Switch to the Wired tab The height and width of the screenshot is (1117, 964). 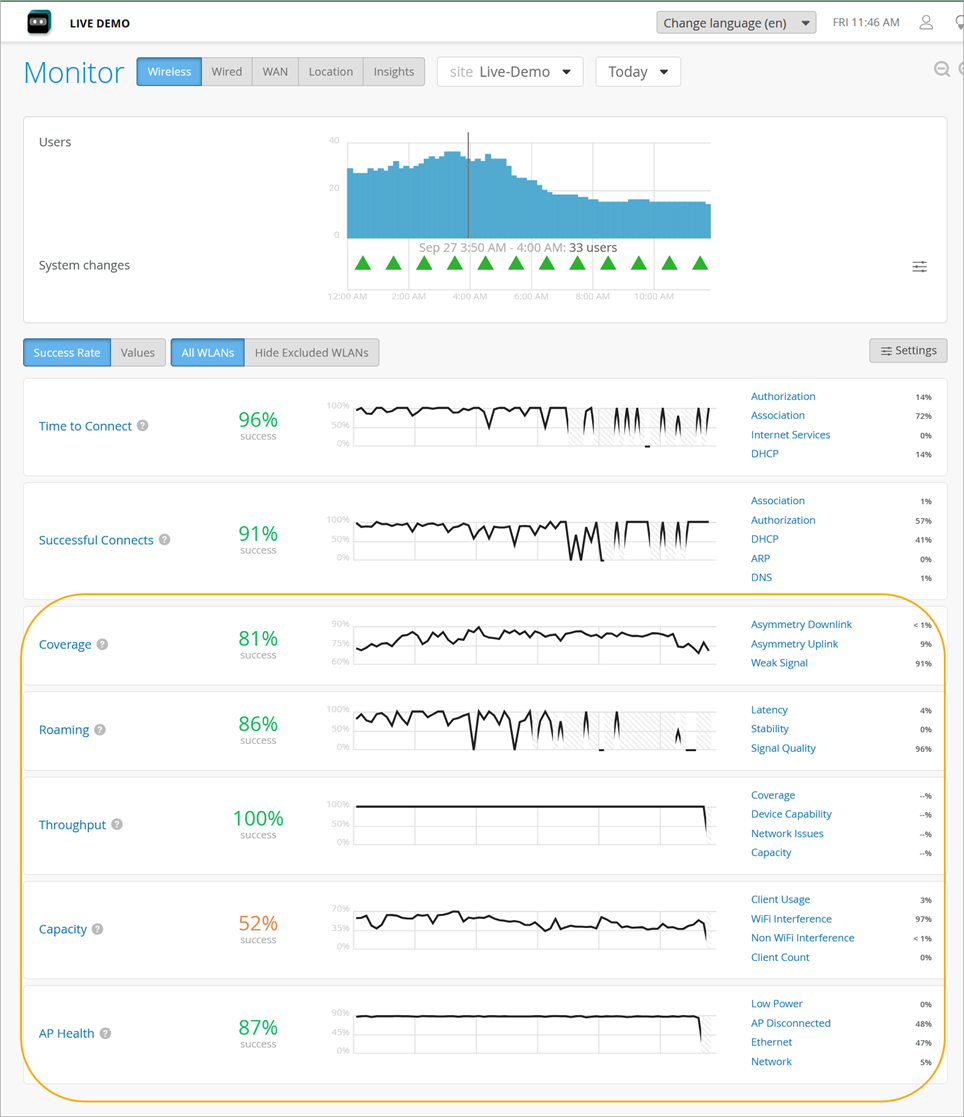pos(227,72)
